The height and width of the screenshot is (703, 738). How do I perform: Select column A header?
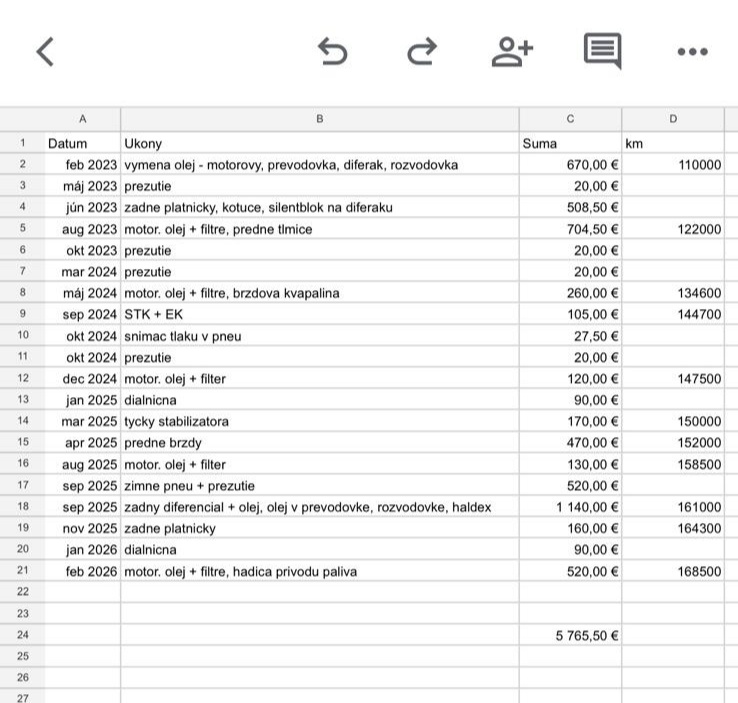tap(82, 119)
